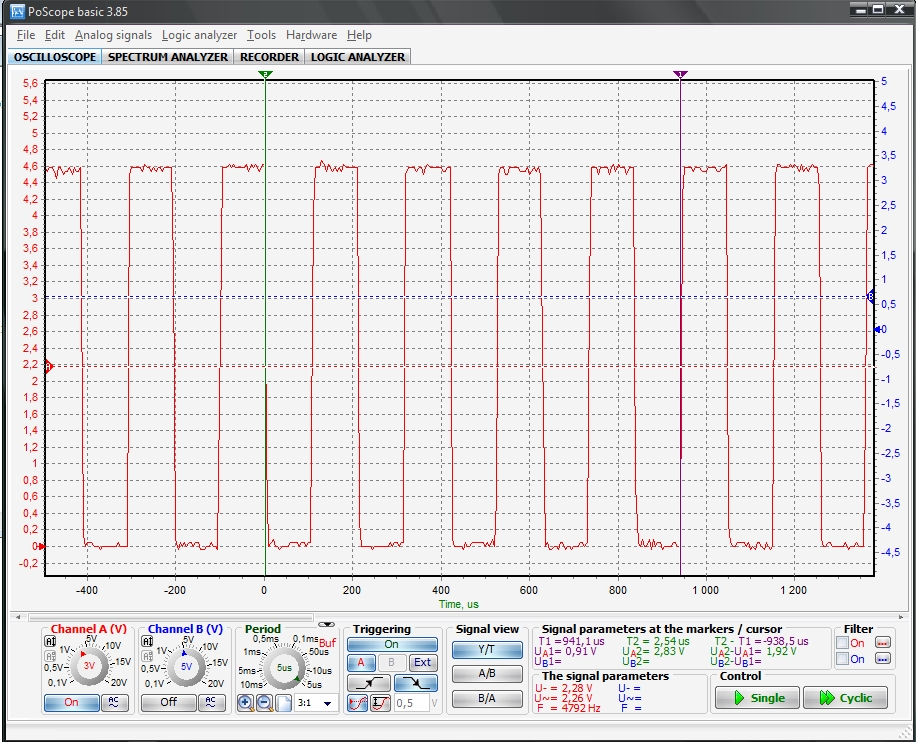Select the A/B signal view
Screen dimensions: 916x742
click(487, 674)
